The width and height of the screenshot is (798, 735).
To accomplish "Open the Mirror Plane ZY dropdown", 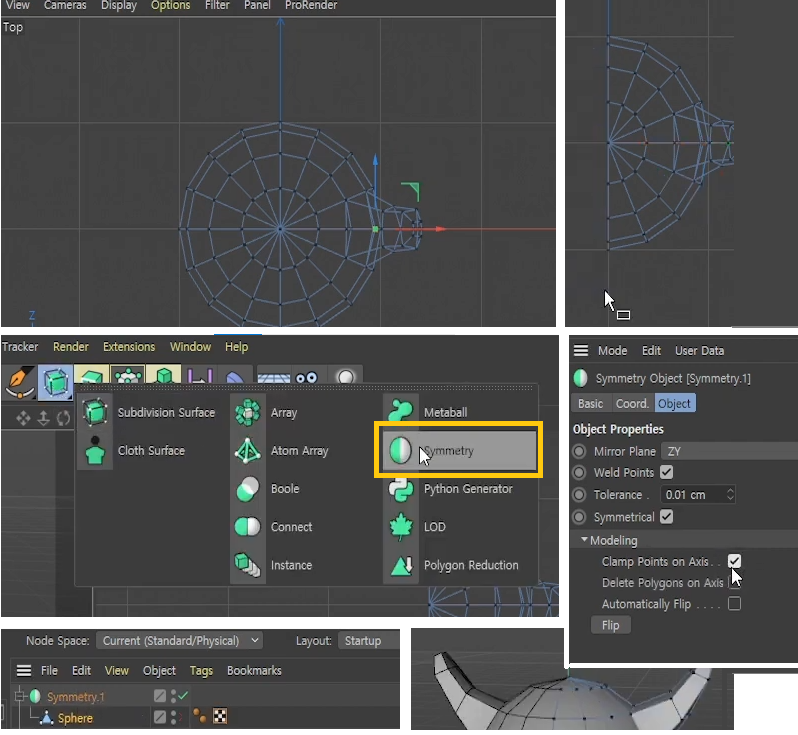I will click(x=729, y=451).
